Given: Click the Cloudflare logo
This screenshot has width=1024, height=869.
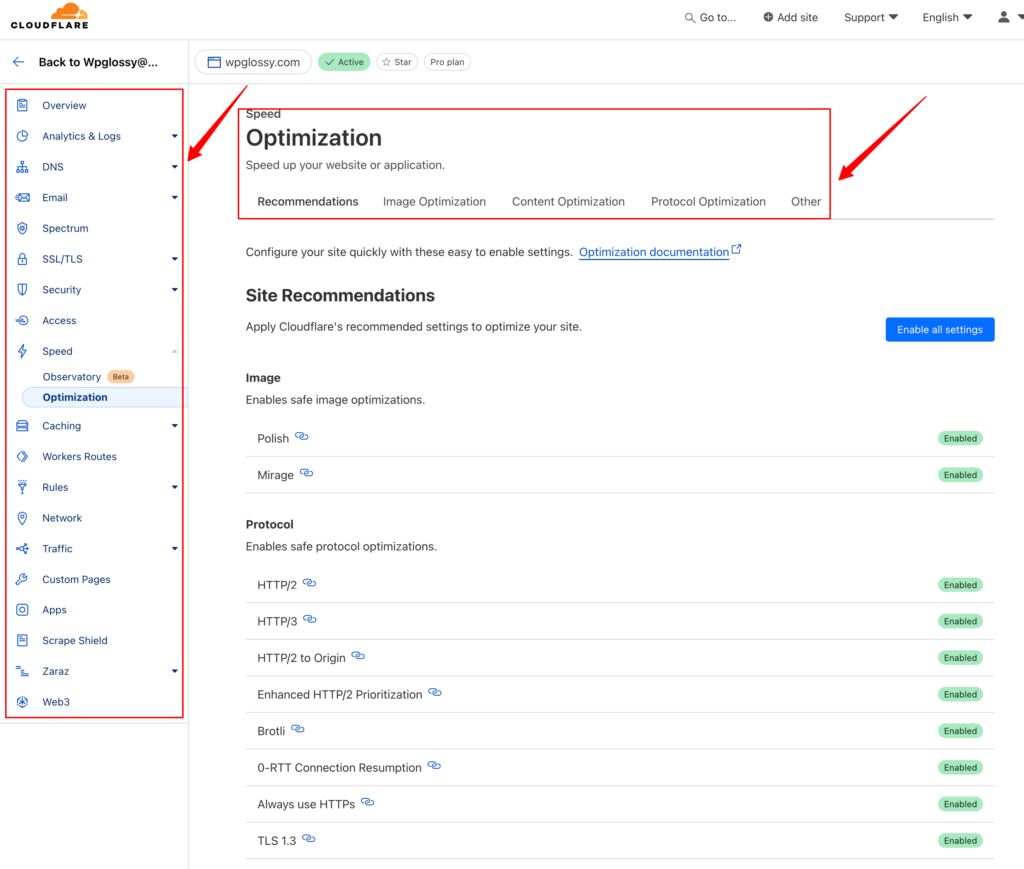Looking at the screenshot, I should click(50, 16).
